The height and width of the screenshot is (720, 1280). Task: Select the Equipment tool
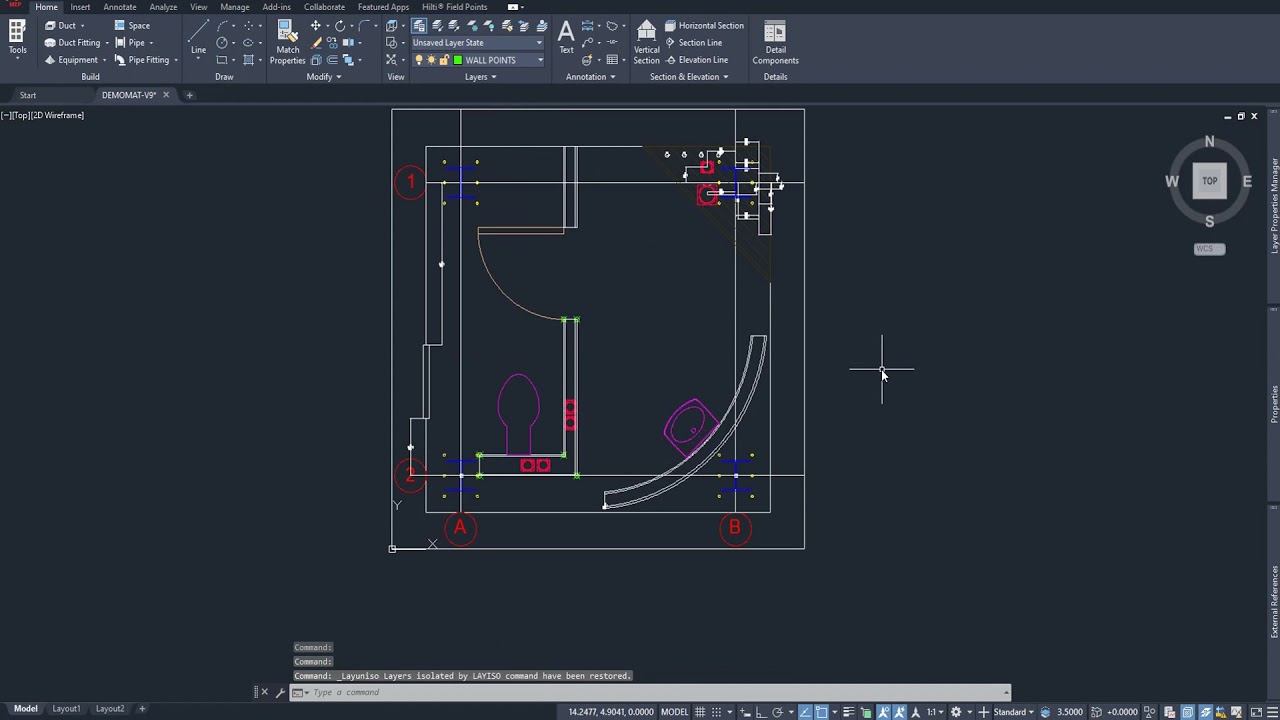tap(70, 60)
